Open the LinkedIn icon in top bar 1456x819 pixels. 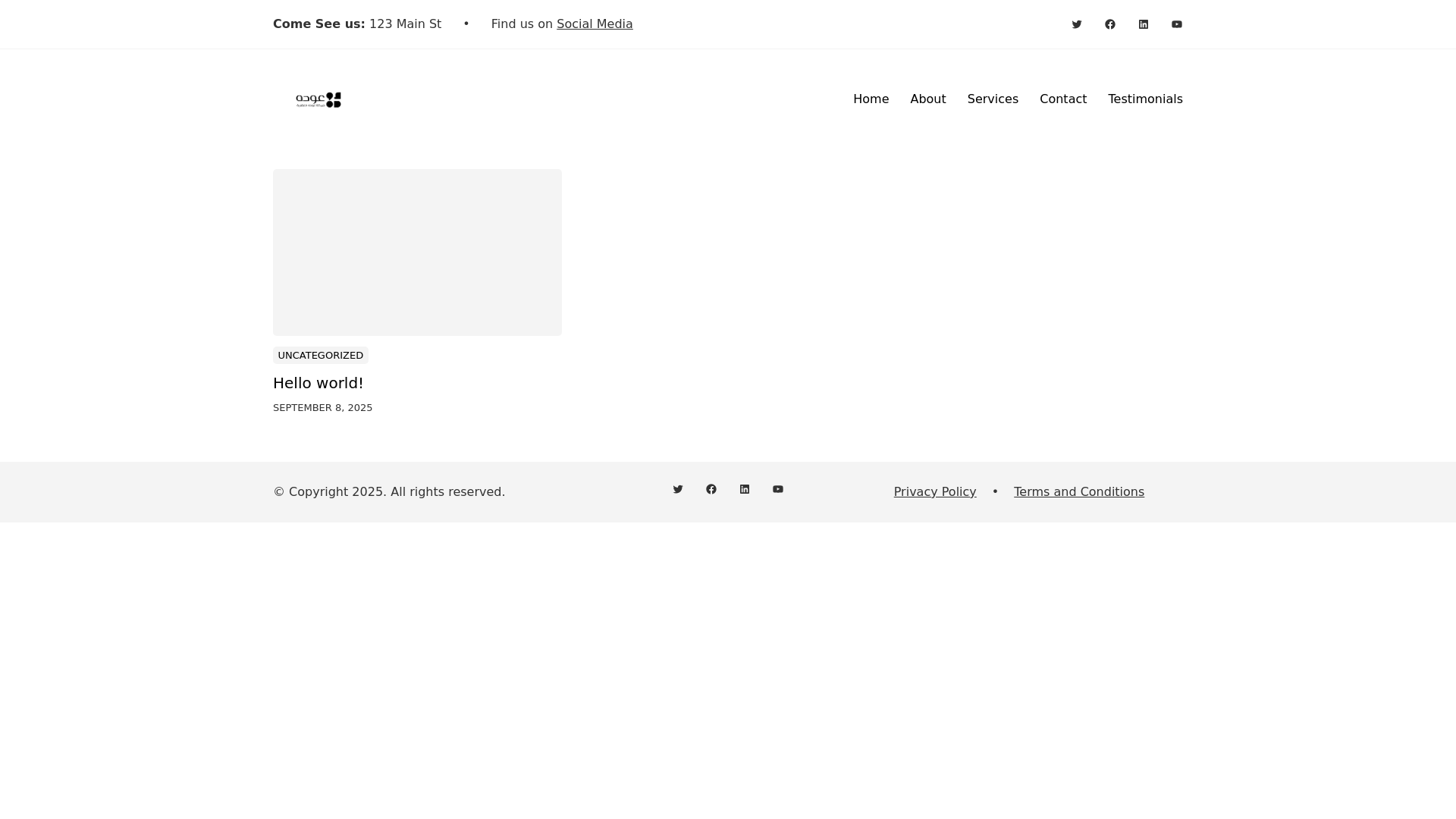click(x=1144, y=24)
